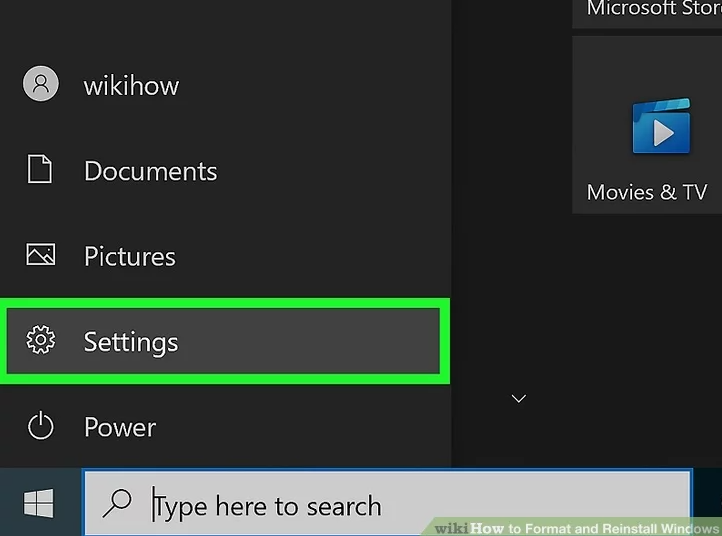Click the Settings gear icon
Viewport: 722px width, 536px height.
coord(40,341)
